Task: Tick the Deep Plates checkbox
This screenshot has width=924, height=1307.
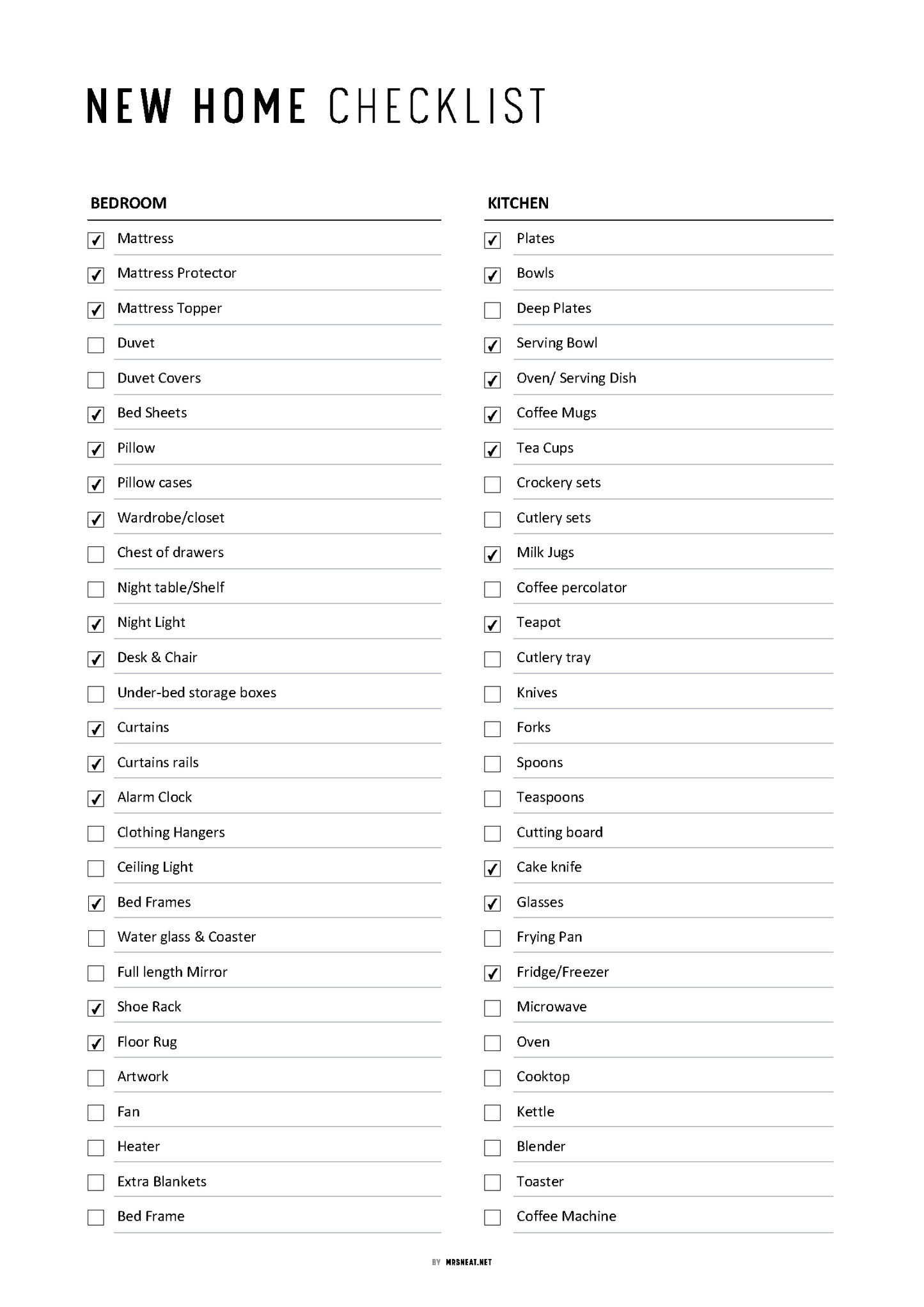Action: pos(492,310)
